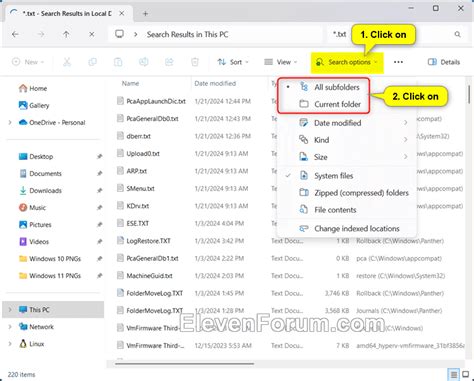Open Downloads quick access folder

40,190
